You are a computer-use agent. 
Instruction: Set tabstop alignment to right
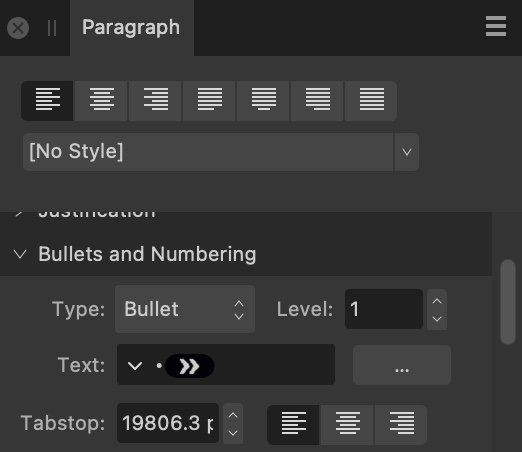click(x=401, y=424)
